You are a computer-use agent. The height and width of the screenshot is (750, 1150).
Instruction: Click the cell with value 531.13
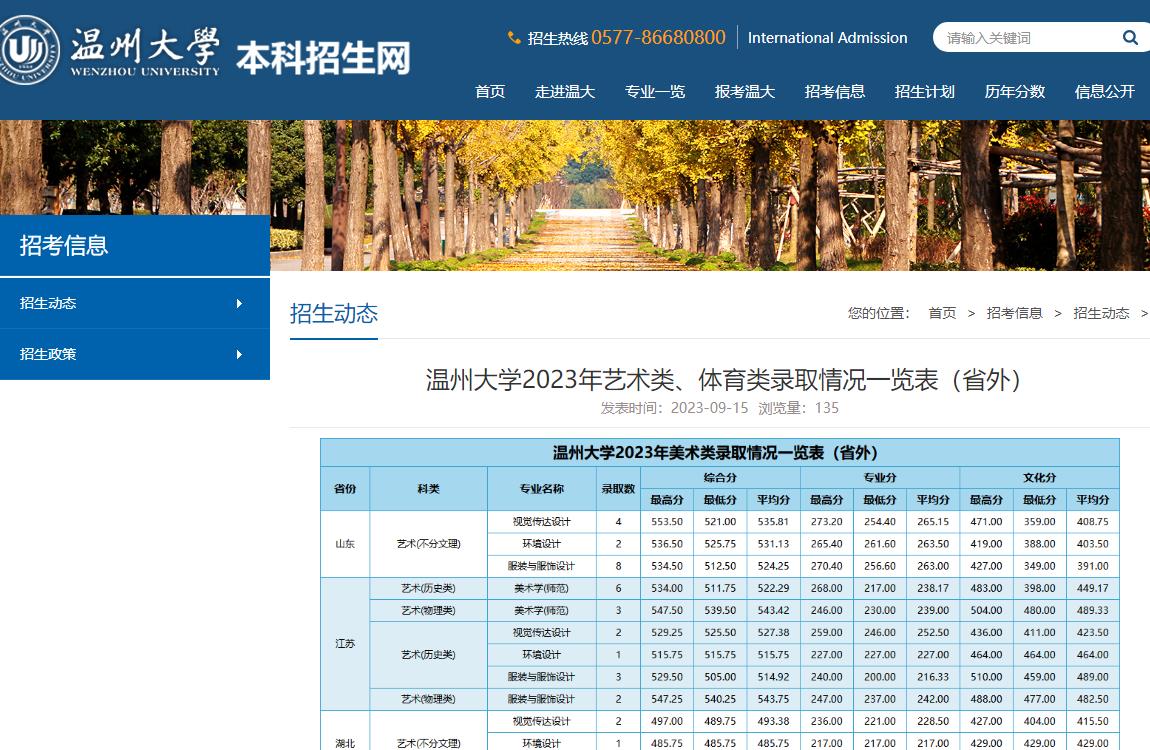[x=774, y=544]
